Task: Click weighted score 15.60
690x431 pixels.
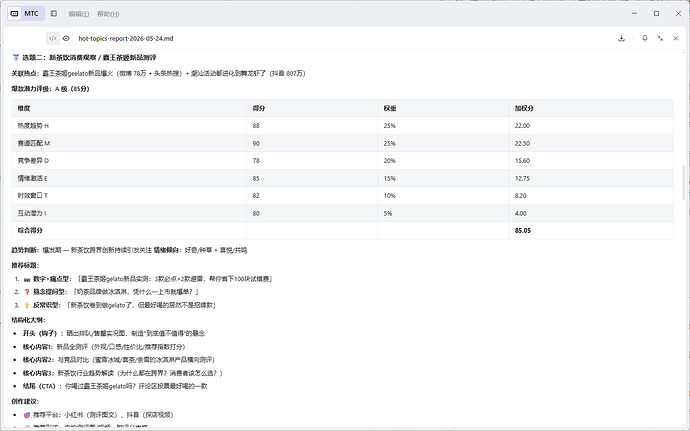Action: coord(522,161)
